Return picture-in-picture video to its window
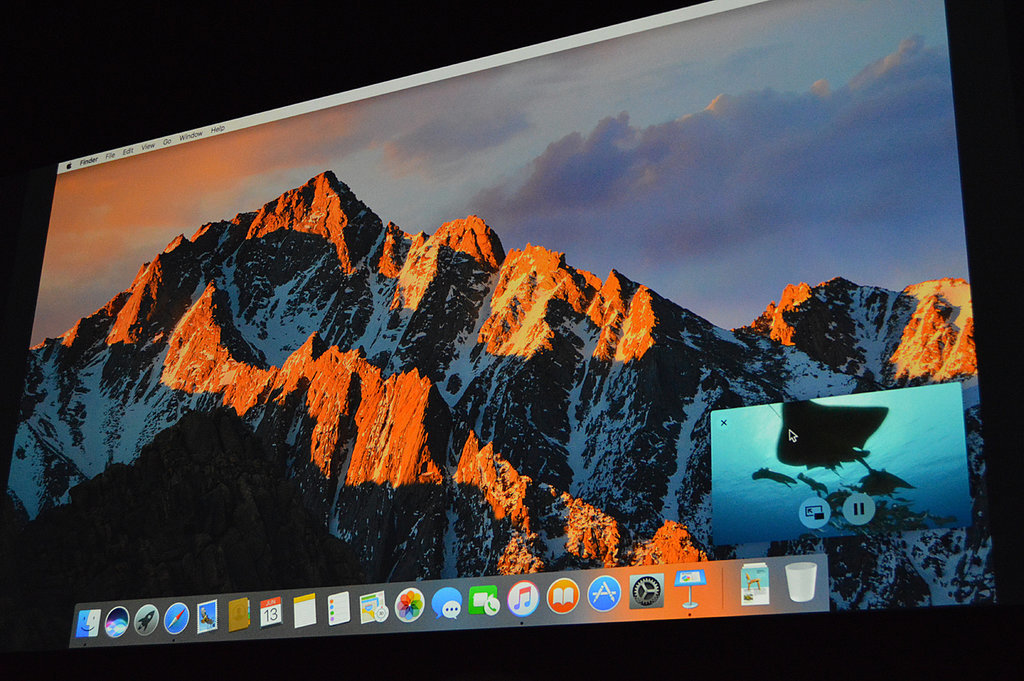 pyautogui.click(x=814, y=512)
